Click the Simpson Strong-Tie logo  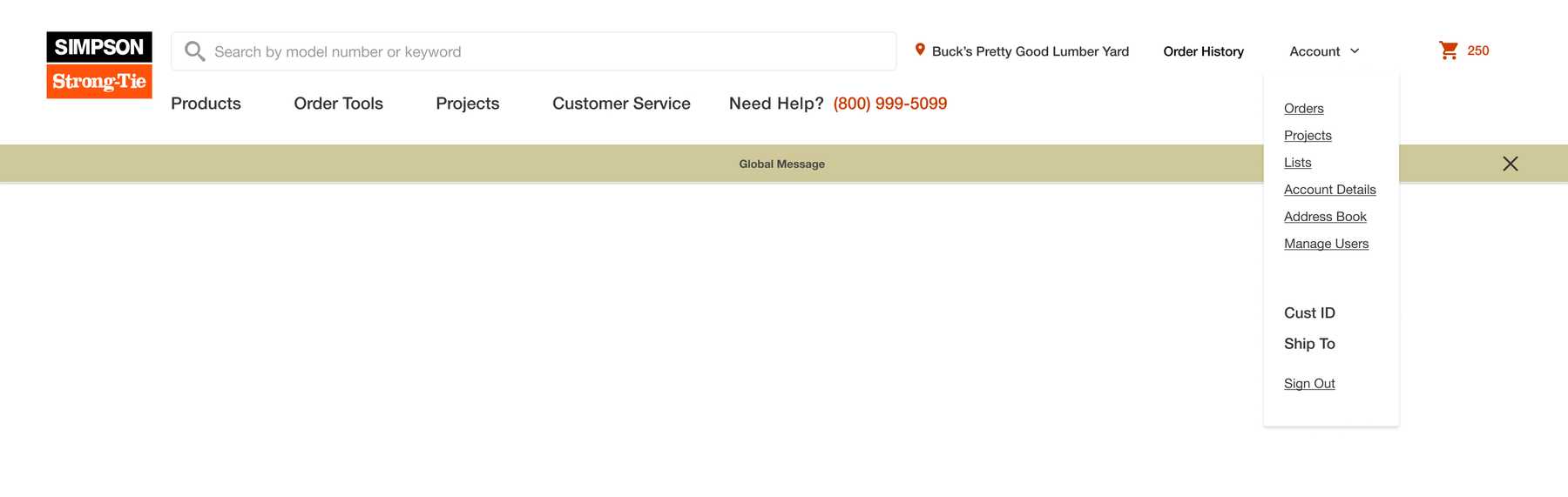[x=99, y=65]
